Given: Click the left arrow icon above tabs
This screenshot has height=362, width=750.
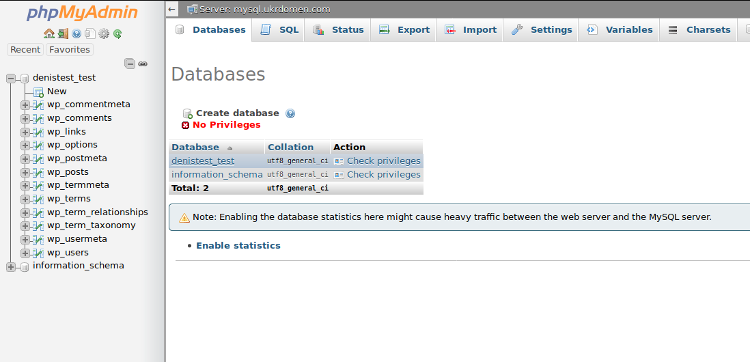Looking at the screenshot, I should tap(172, 9).
